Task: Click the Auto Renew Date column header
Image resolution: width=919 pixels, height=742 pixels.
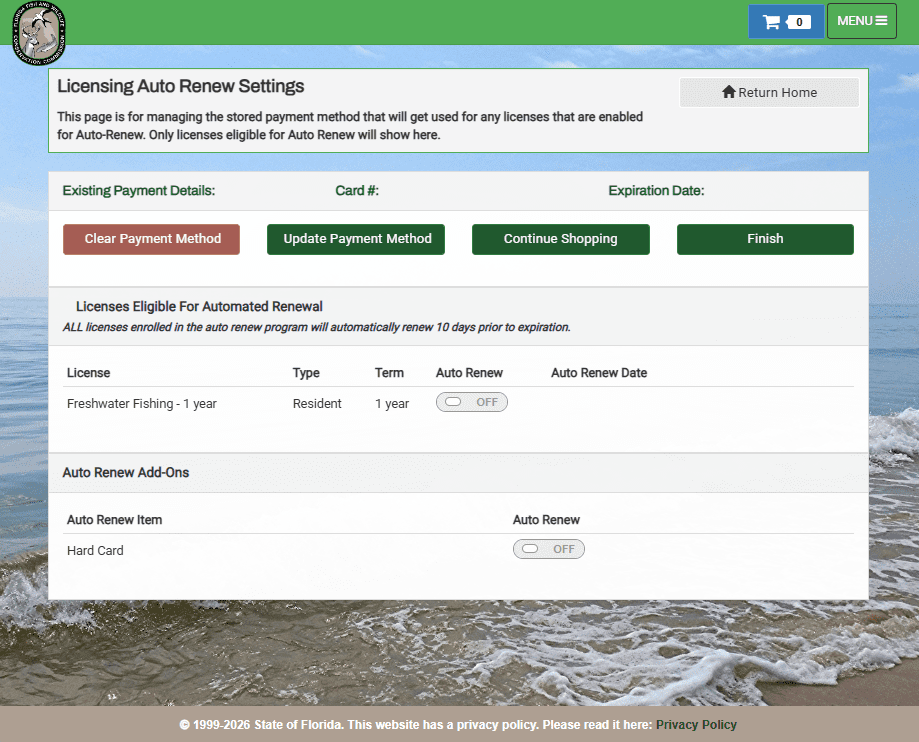Action: click(598, 373)
